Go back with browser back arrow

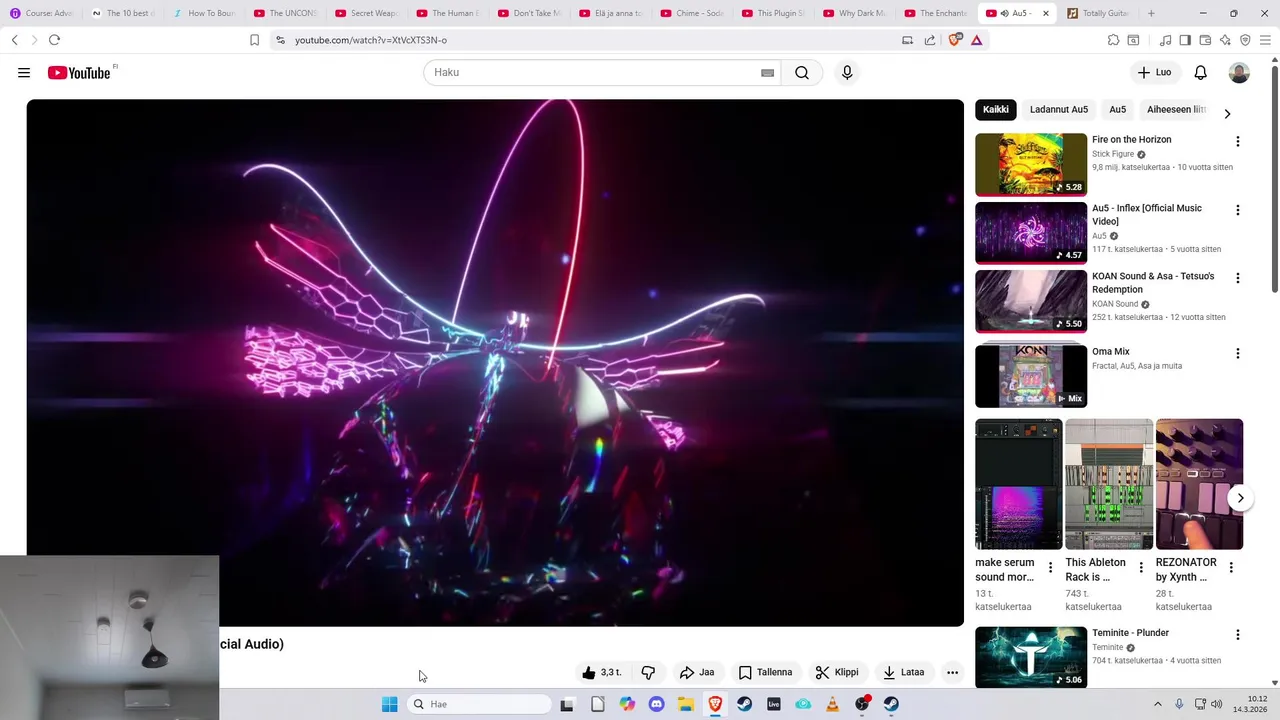click(15, 40)
